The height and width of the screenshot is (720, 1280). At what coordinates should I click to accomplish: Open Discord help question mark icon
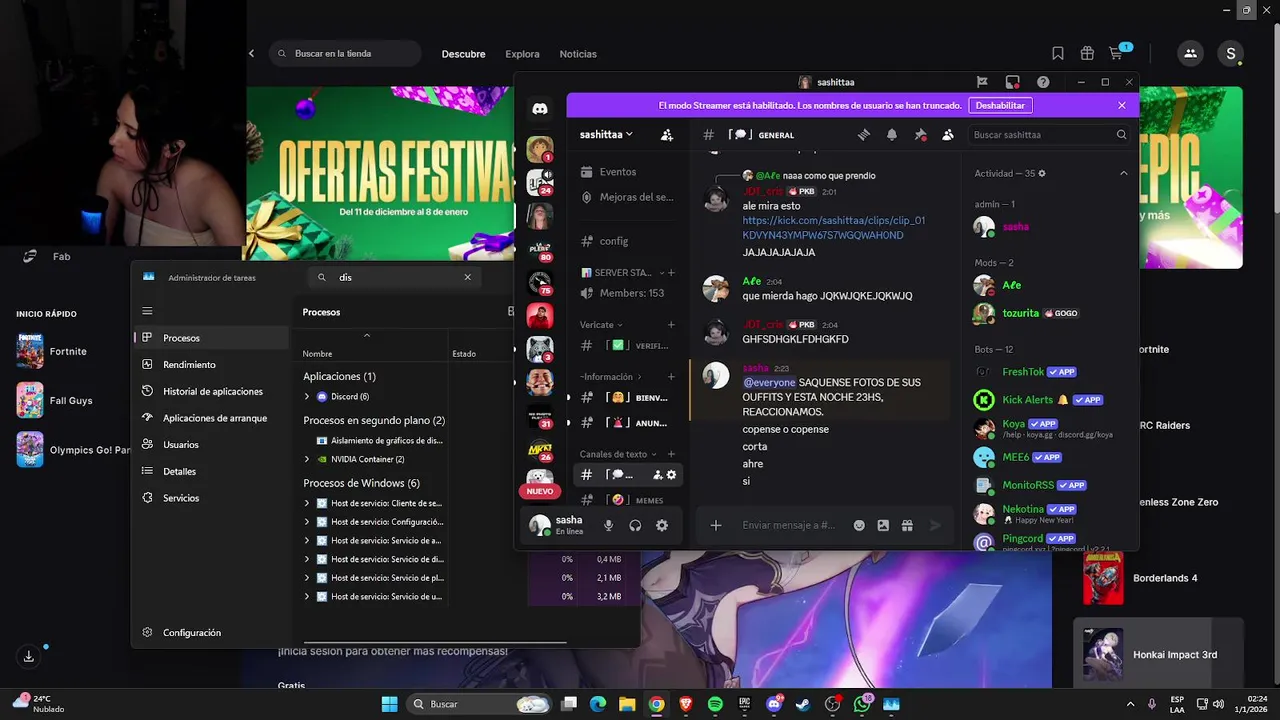1043,82
